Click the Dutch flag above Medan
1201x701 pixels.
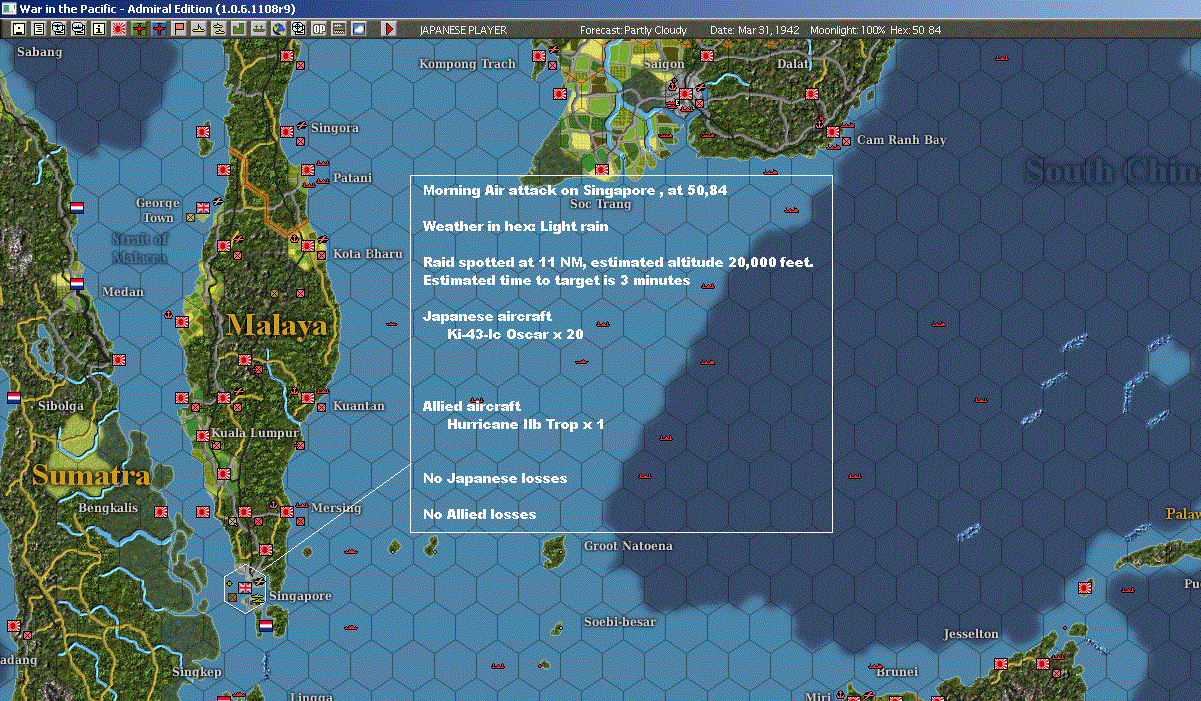tap(77, 283)
